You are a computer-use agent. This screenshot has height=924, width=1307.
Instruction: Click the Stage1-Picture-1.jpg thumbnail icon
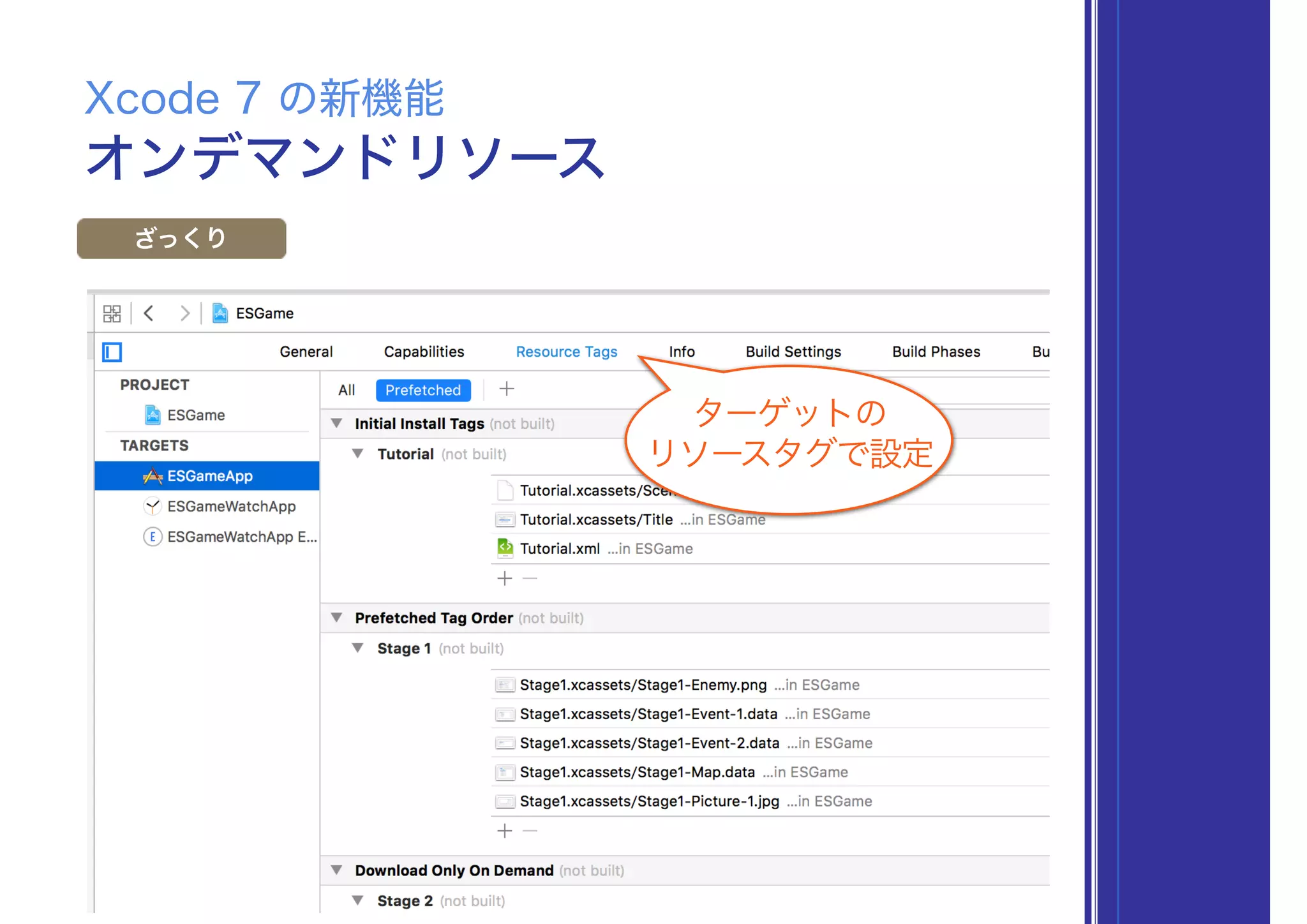pos(505,801)
